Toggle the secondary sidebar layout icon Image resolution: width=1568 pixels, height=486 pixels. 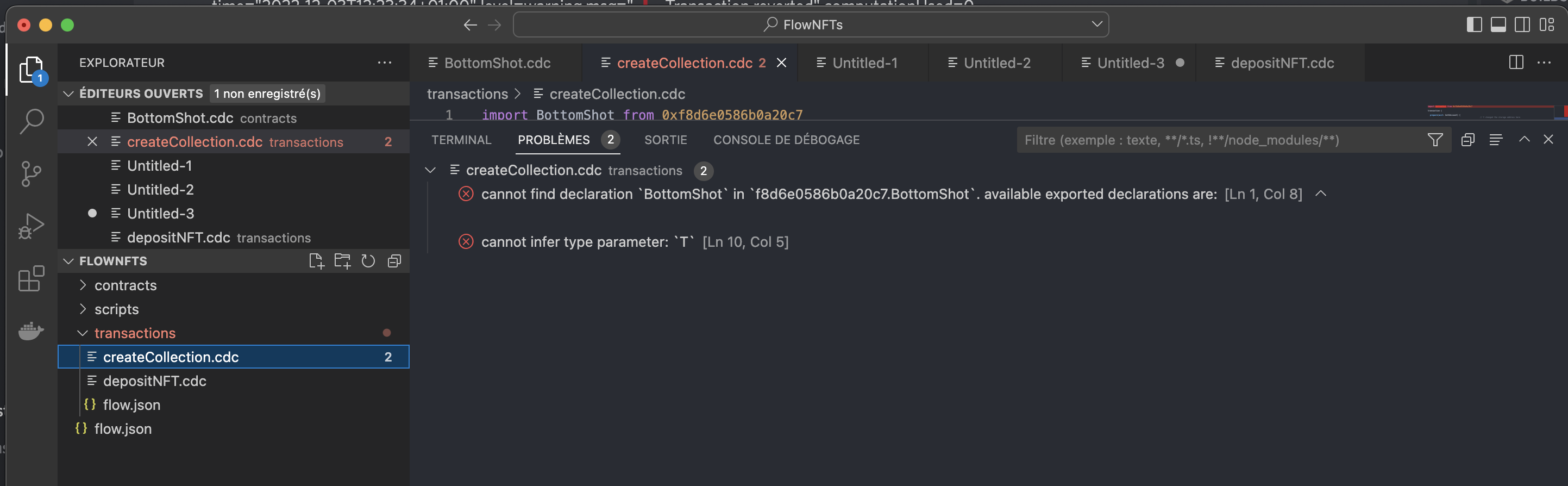[x=1522, y=25]
